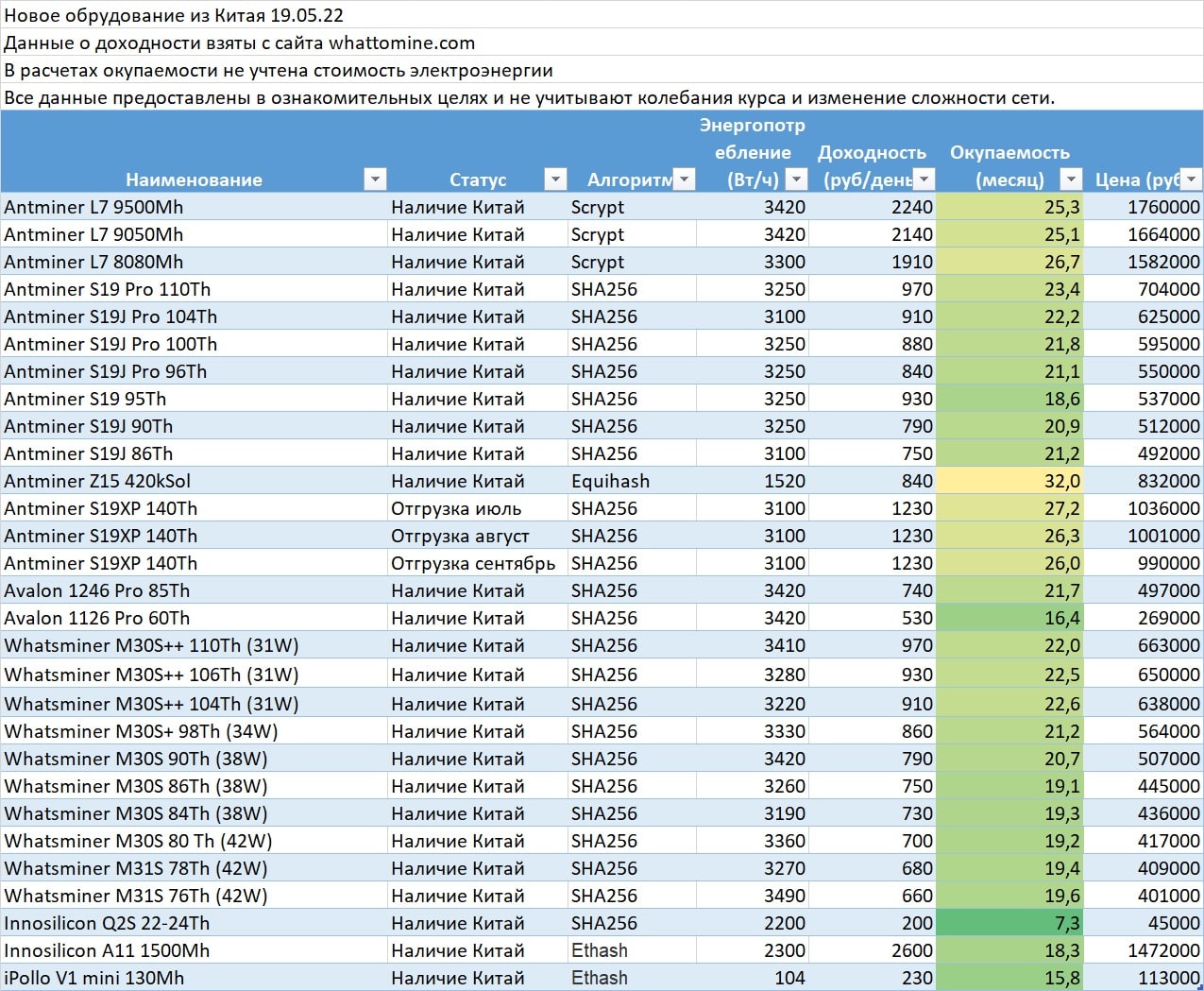
Task: Click status cell 'Отгрузка июль'
Action: coord(478,508)
